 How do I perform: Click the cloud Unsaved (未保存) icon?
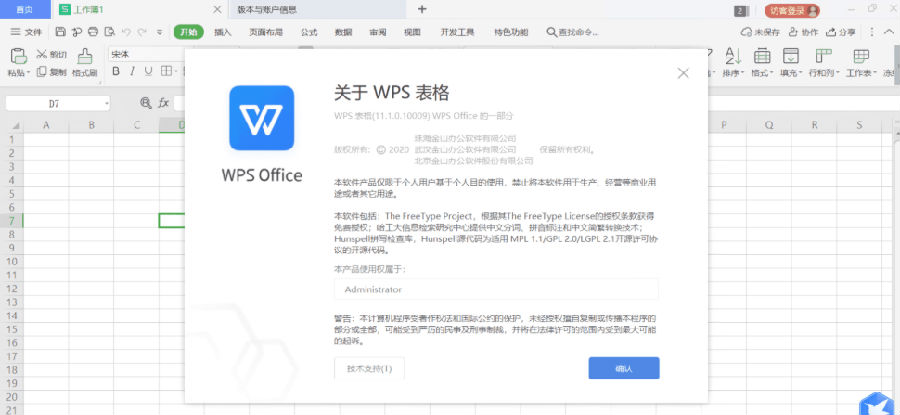click(747, 32)
